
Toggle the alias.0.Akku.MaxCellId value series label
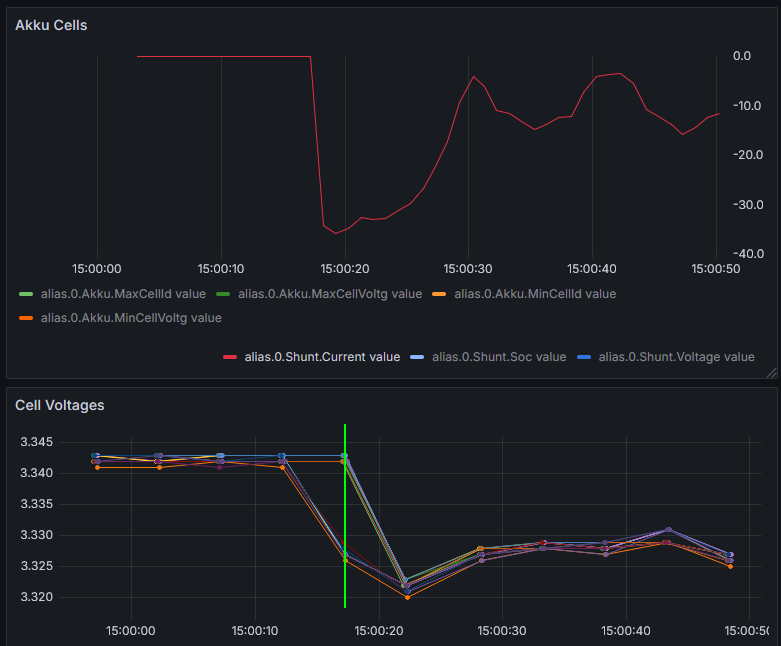point(123,294)
